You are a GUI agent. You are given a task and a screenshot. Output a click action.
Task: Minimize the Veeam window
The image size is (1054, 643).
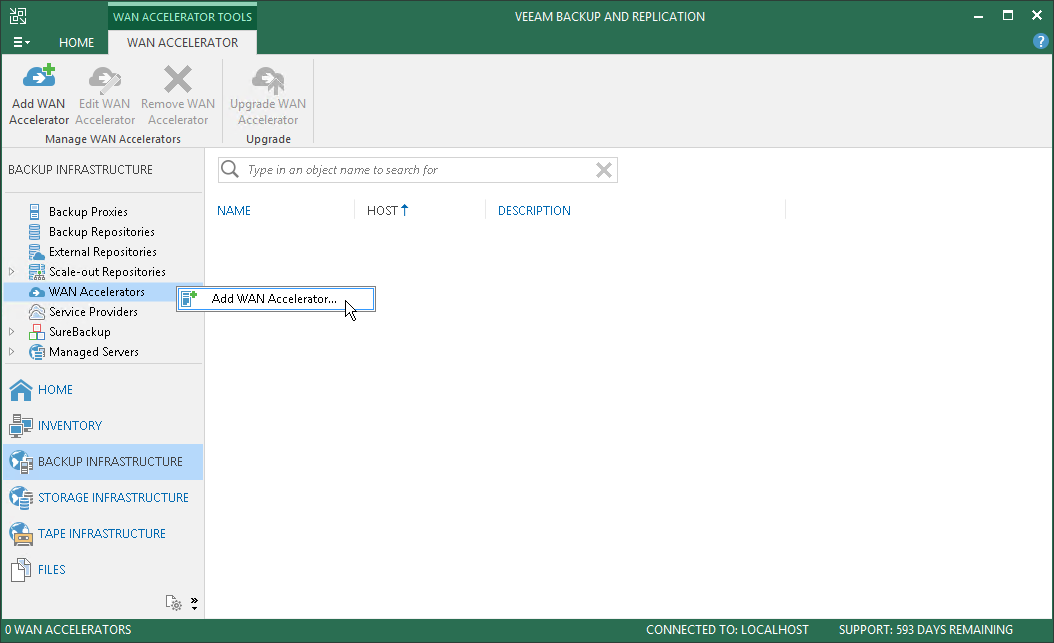pos(979,16)
